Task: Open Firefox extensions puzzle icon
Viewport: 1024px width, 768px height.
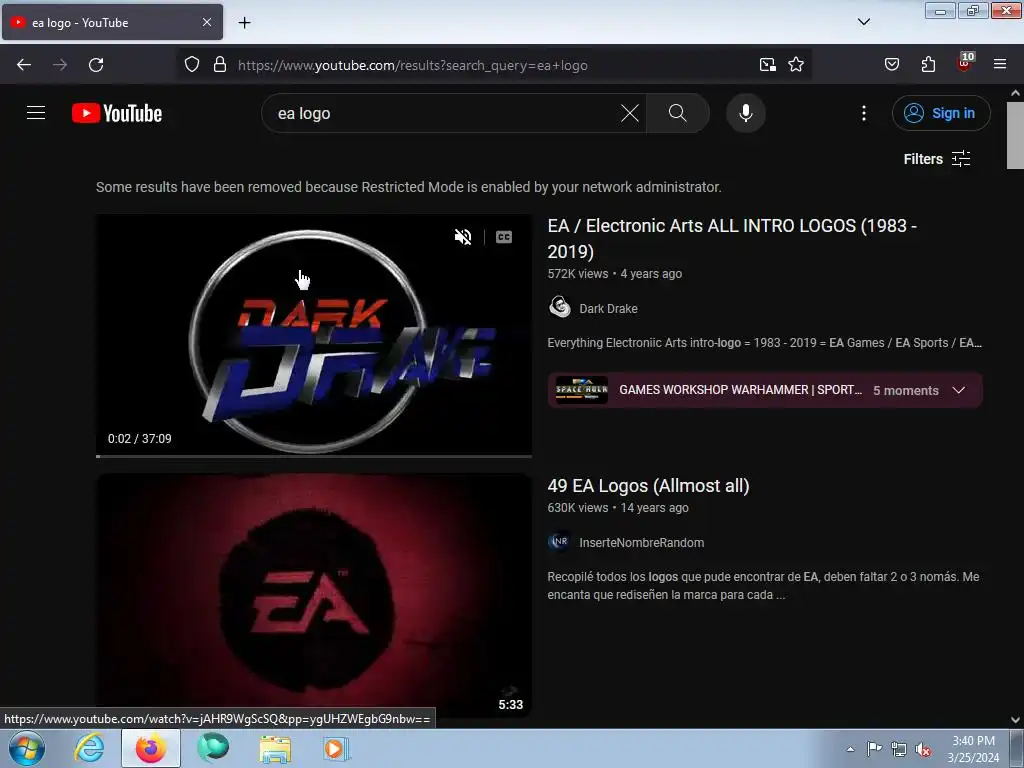Action: point(928,65)
